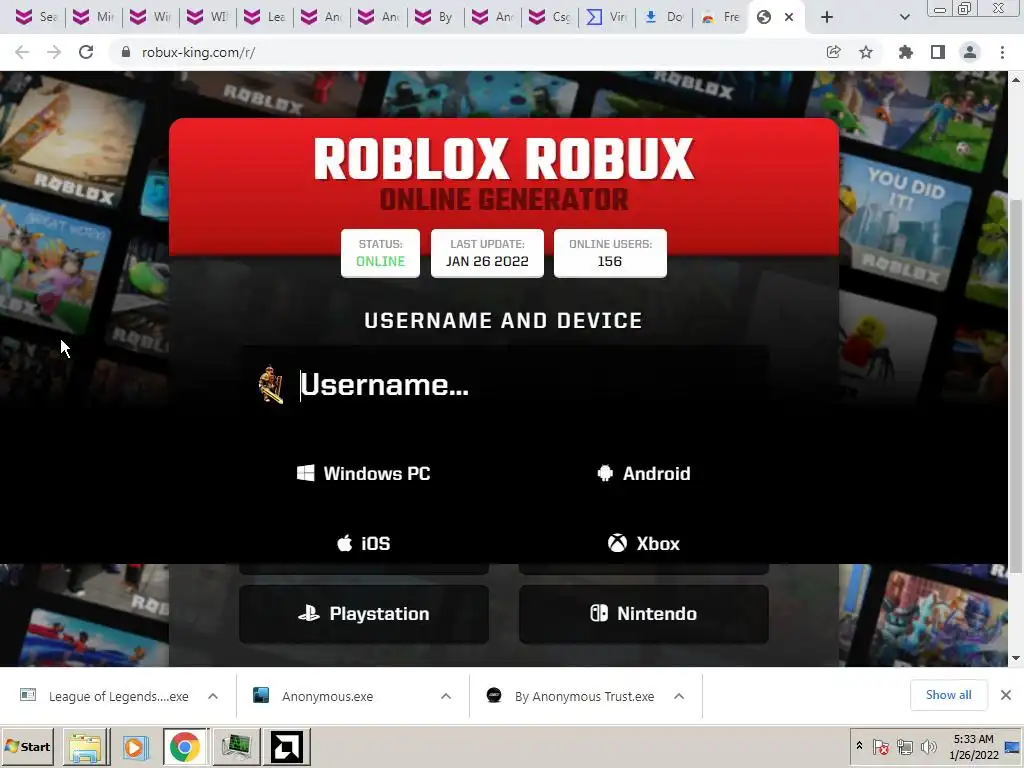Open the Action Center flag icon
The height and width of the screenshot is (768, 1024).
880,746
